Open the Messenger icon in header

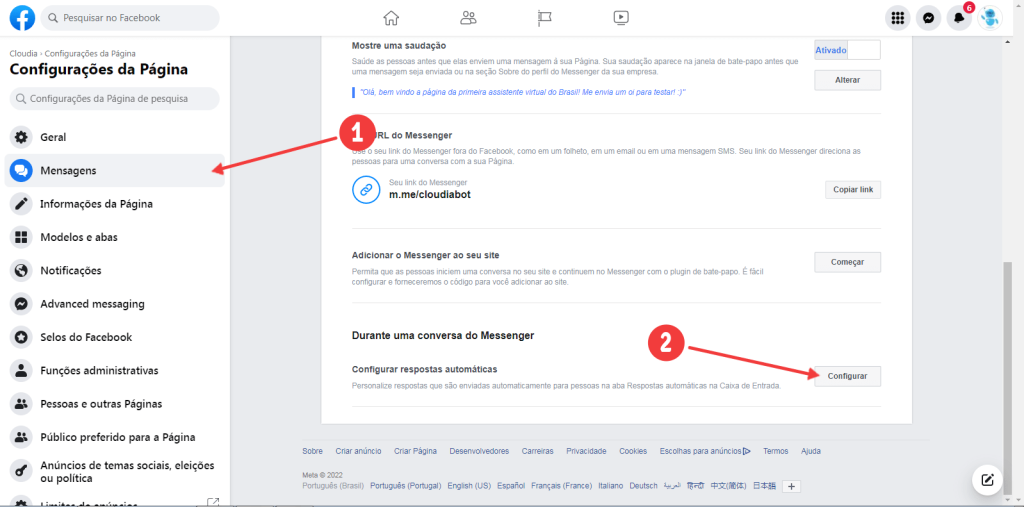pyautogui.click(x=928, y=18)
